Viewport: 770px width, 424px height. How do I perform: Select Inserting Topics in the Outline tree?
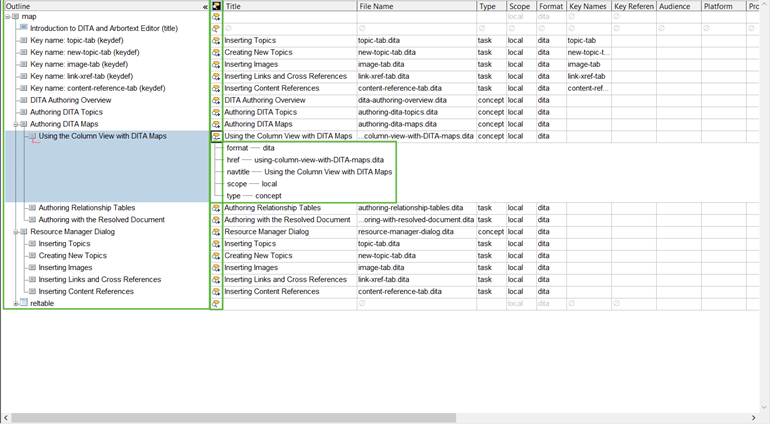(x=64, y=244)
